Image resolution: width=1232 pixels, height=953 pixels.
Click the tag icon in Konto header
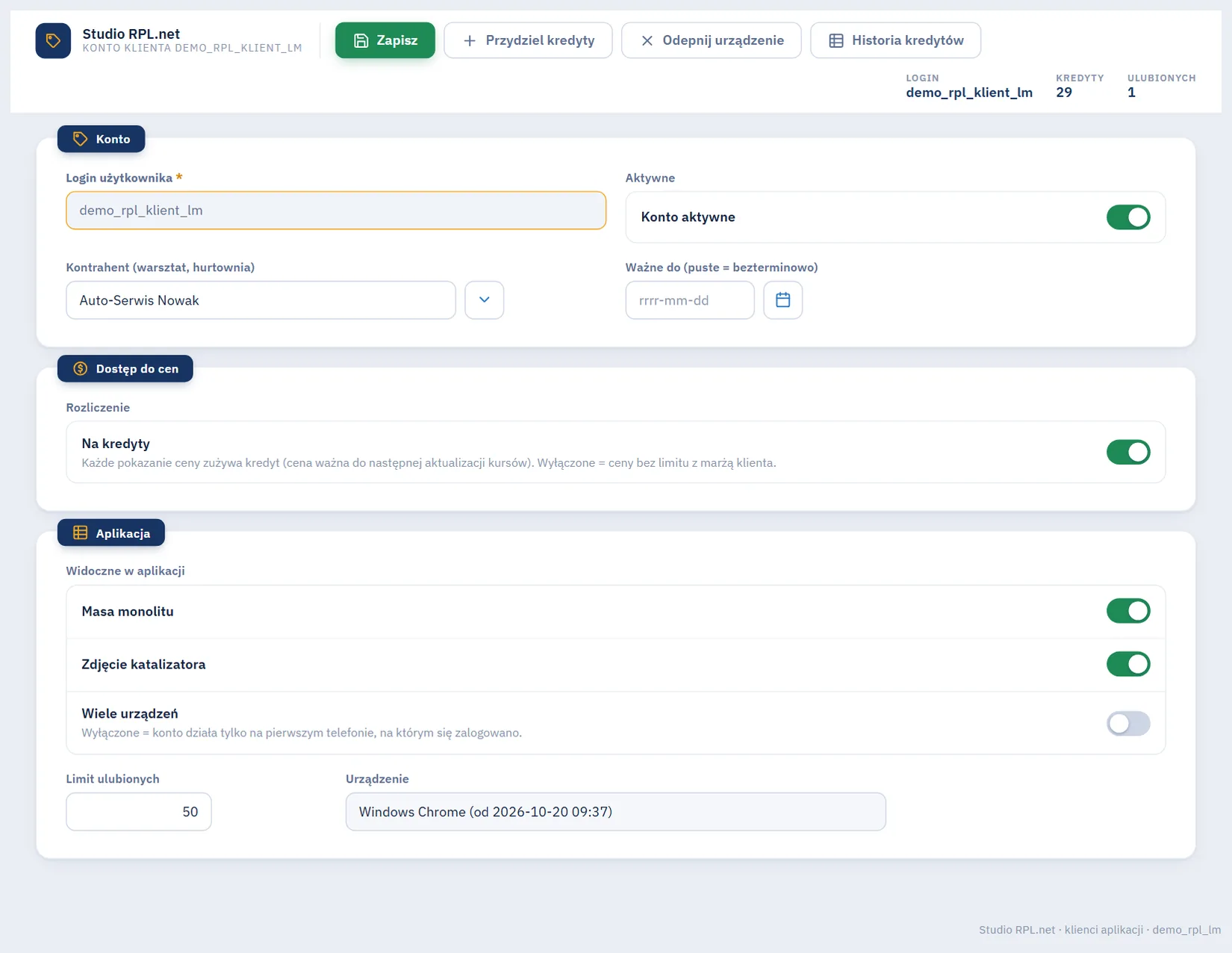(80, 139)
